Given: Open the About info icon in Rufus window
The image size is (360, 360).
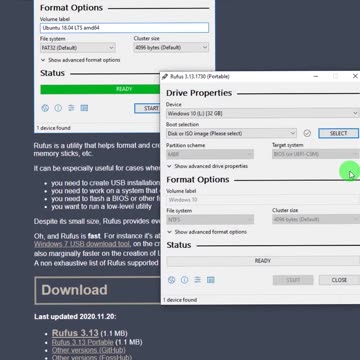Looking at the screenshot, I should 184,280.
